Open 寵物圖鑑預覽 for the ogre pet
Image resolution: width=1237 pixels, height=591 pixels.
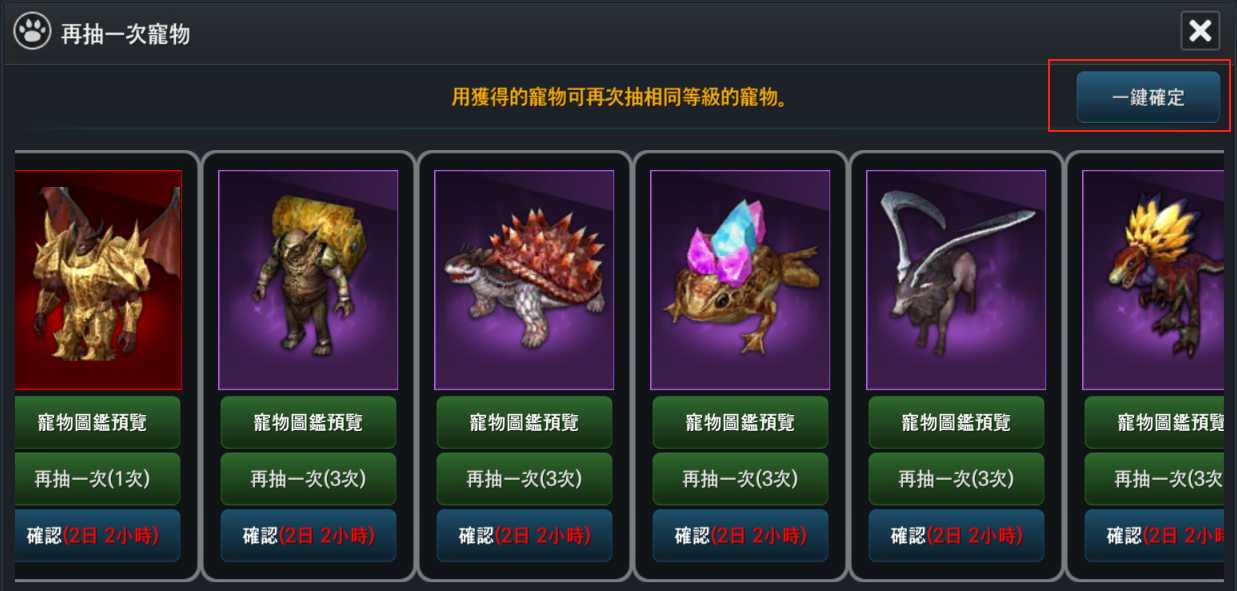point(308,422)
